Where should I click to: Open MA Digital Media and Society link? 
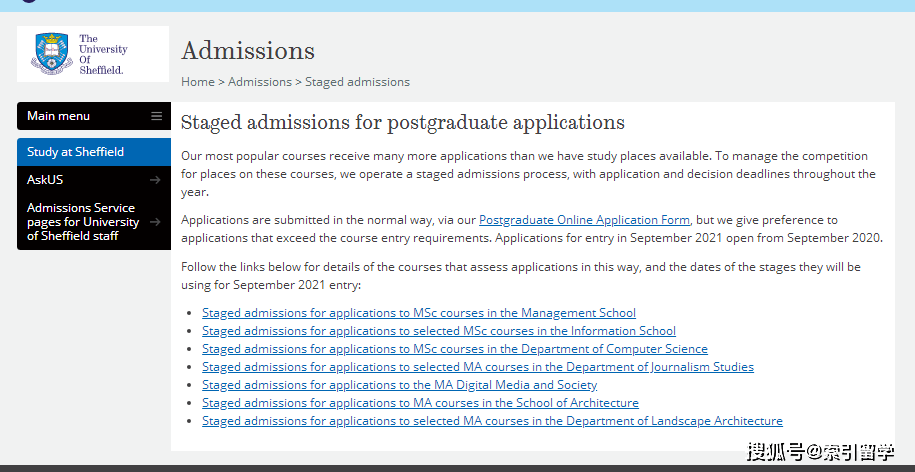tap(400, 385)
